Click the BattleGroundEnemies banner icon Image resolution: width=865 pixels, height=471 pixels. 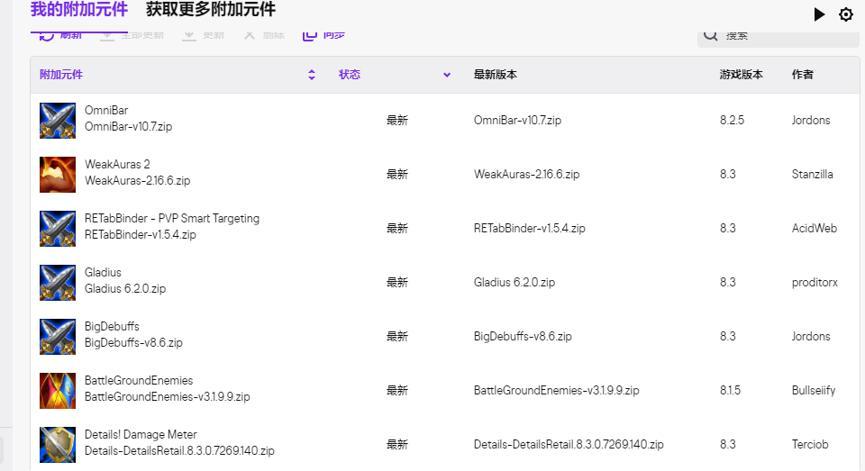click(57, 390)
